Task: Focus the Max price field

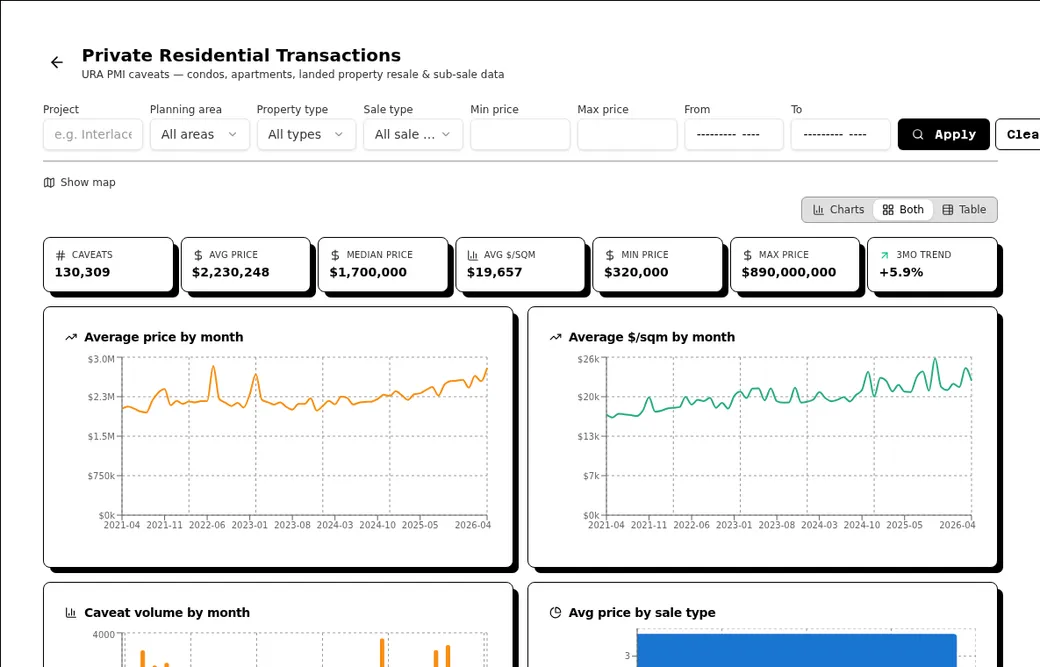Action: pyautogui.click(x=627, y=135)
